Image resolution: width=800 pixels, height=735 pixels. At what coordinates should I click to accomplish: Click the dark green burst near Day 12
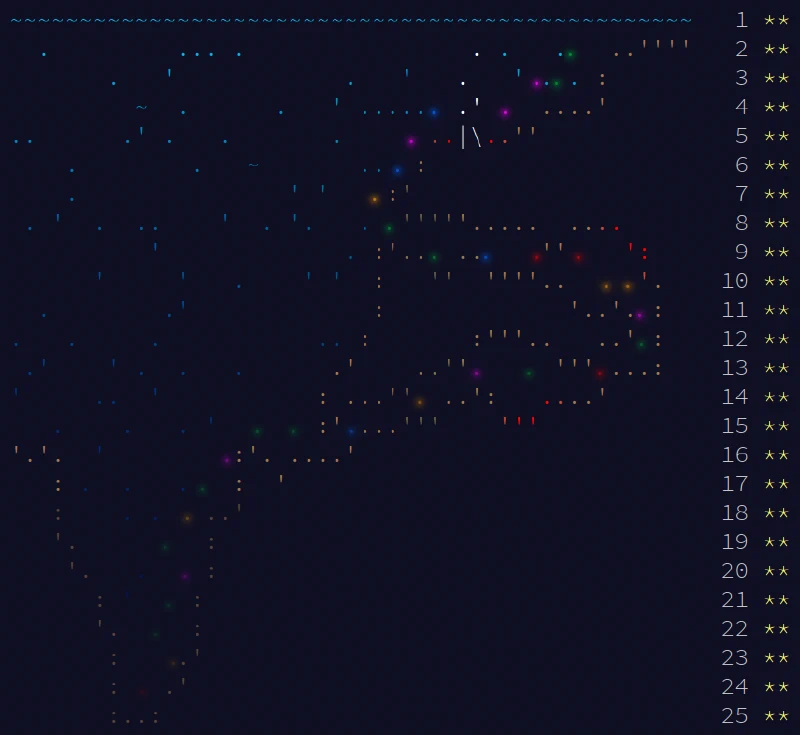pyautogui.click(x=642, y=343)
